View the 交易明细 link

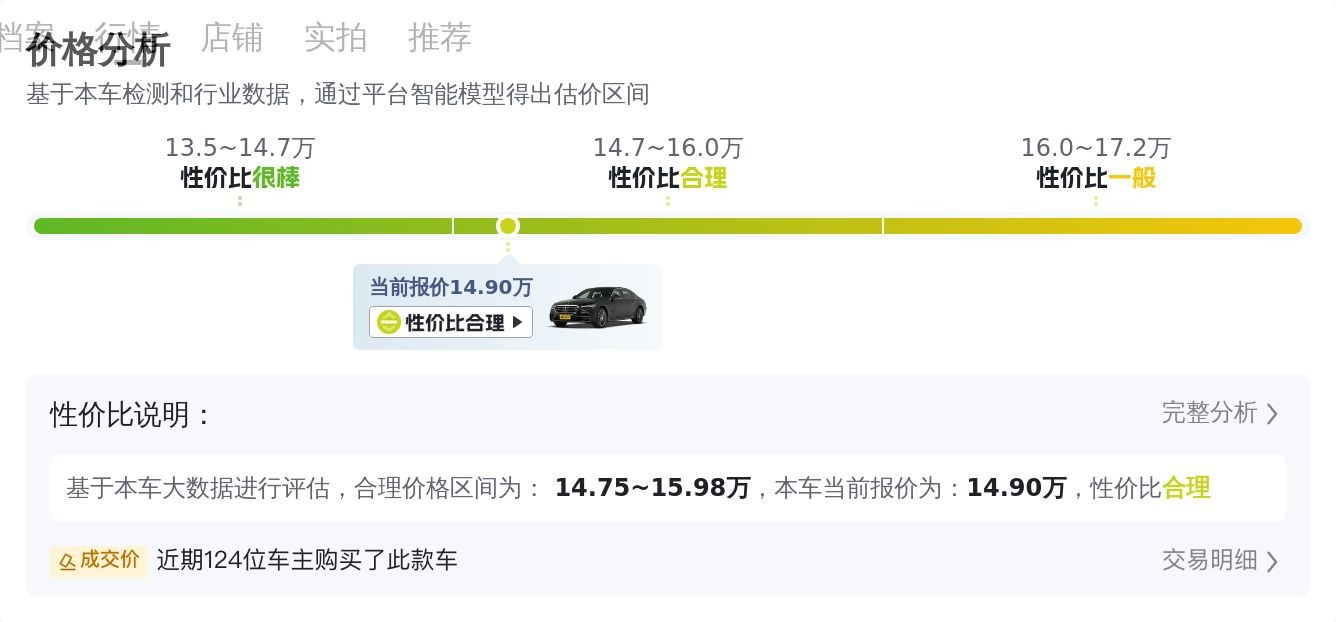(x=1209, y=560)
